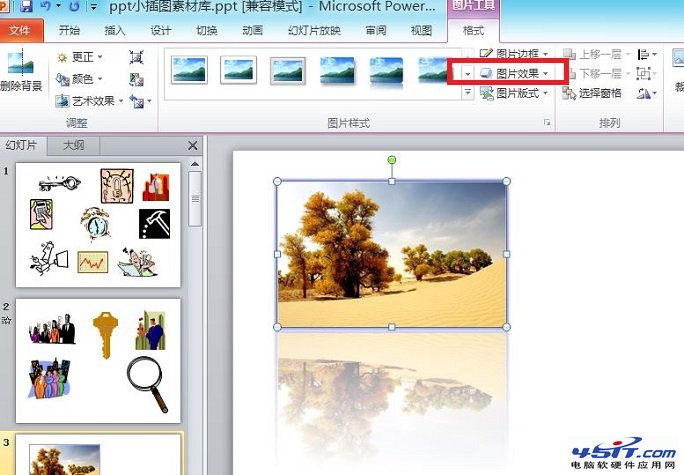The height and width of the screenshot is (475, 684).
Task: Apply the fourth picture style thumbnail
Action: [337, 70]
